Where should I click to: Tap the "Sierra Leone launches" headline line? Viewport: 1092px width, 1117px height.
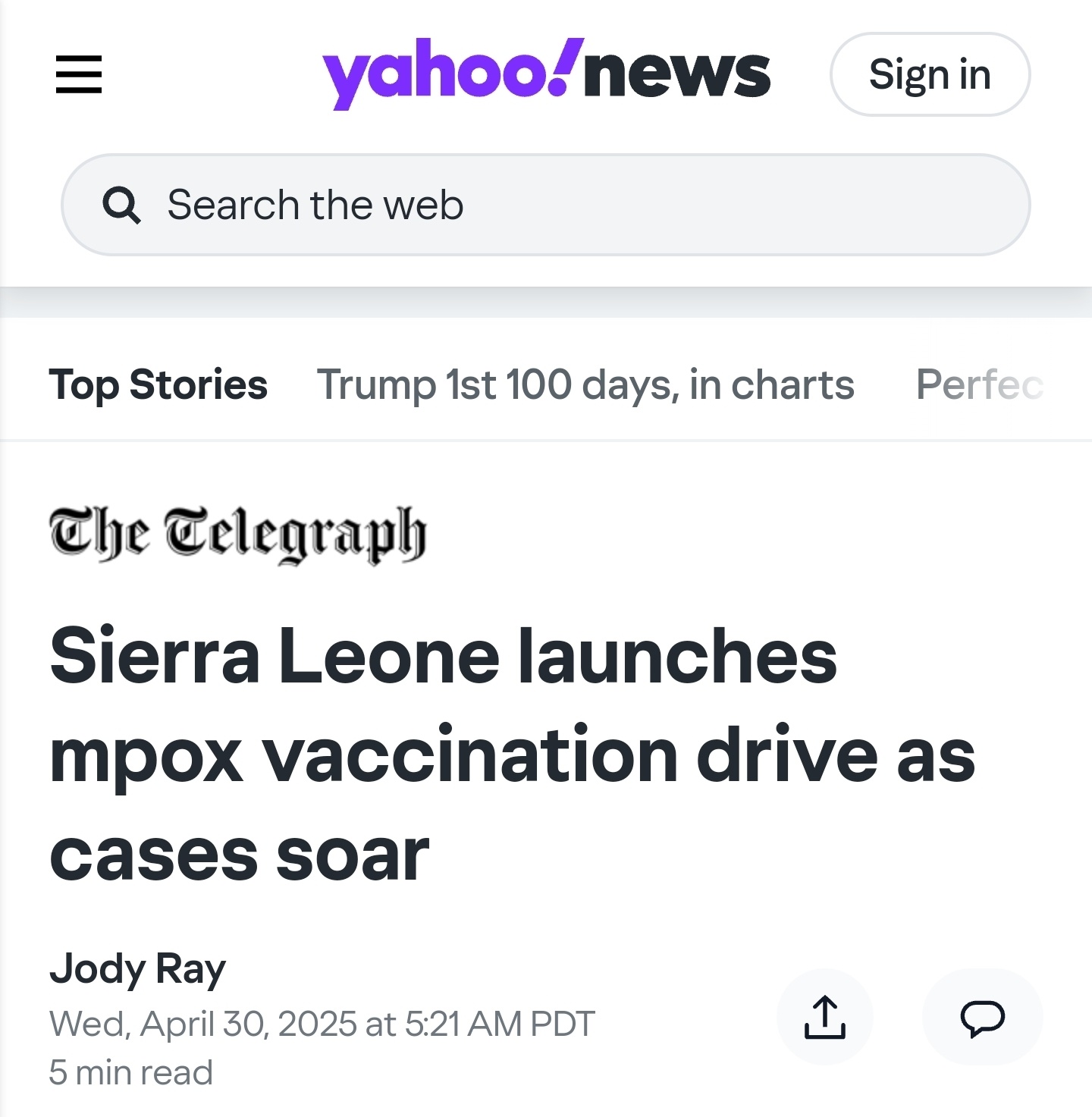[444, 655]
